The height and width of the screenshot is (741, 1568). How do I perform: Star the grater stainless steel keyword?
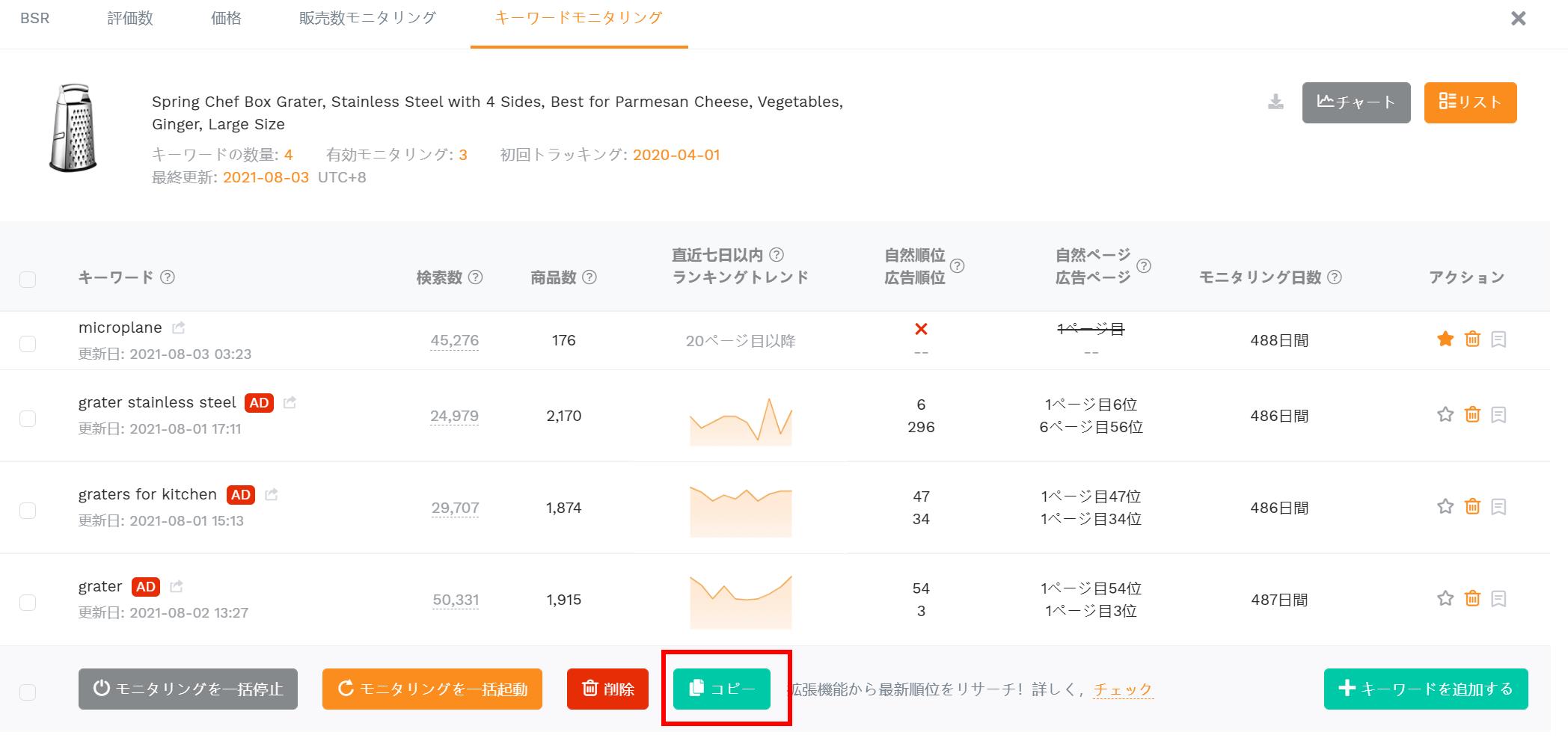tap(1445, 414)
